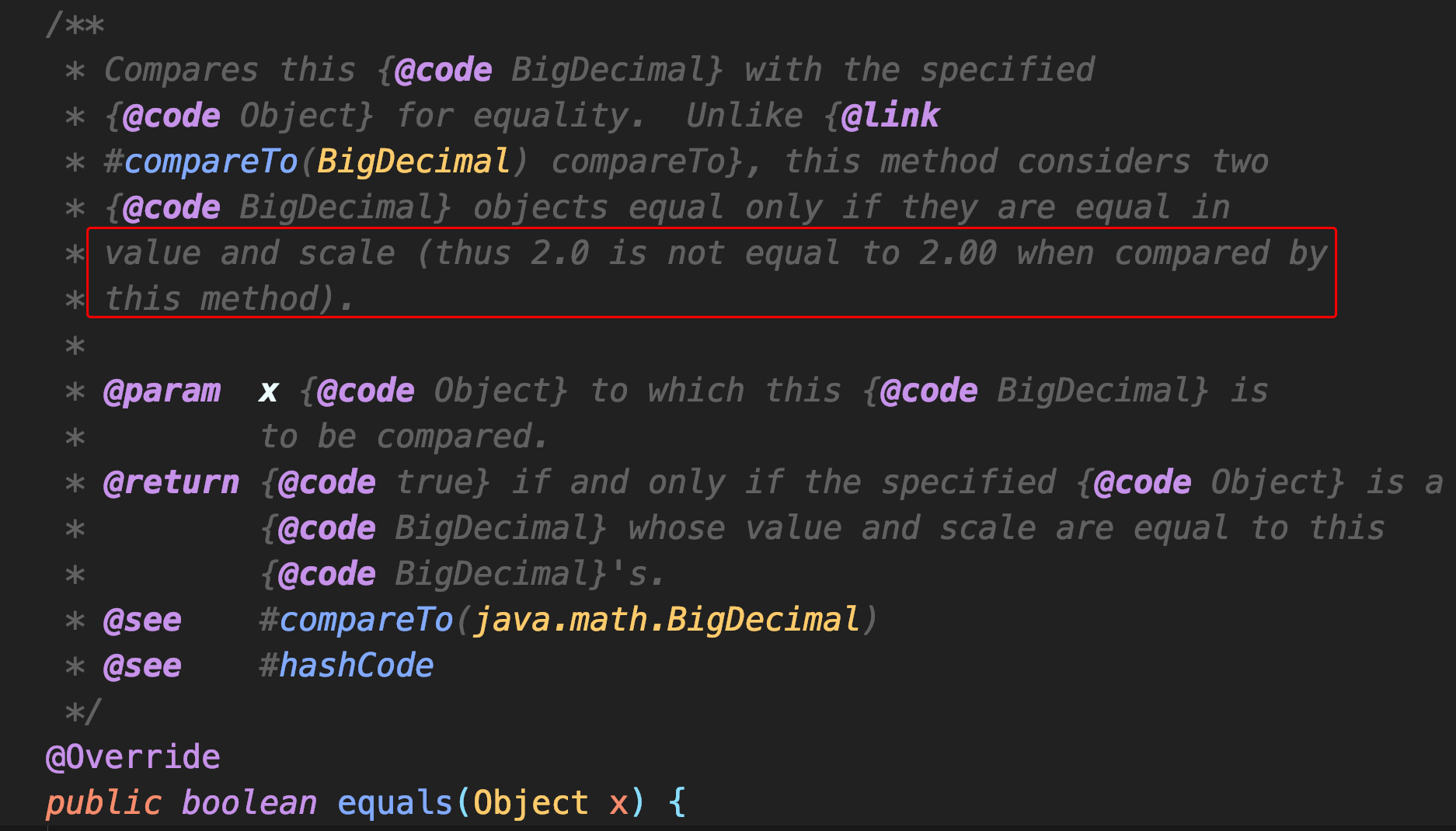Click the equals method name

click(395, 803)
